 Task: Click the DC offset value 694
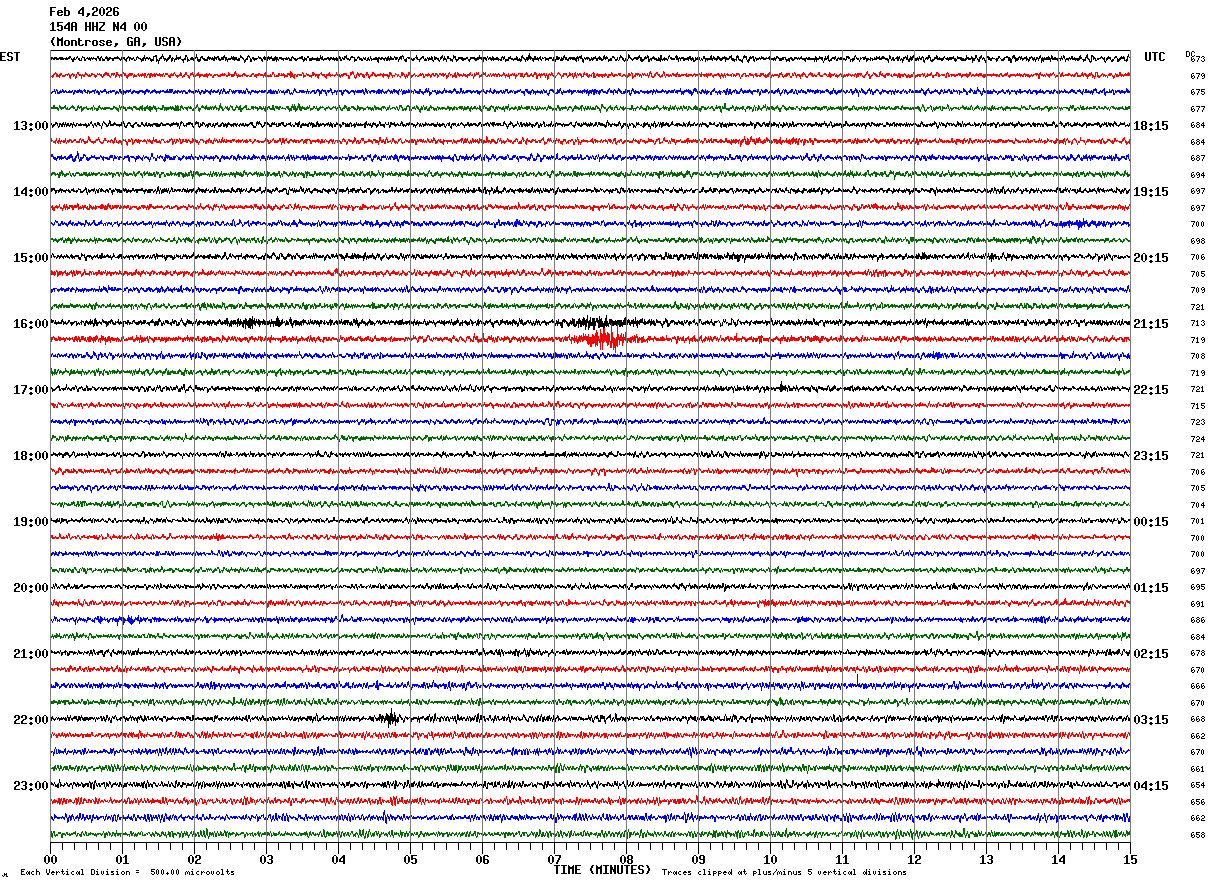(1198, 175)
